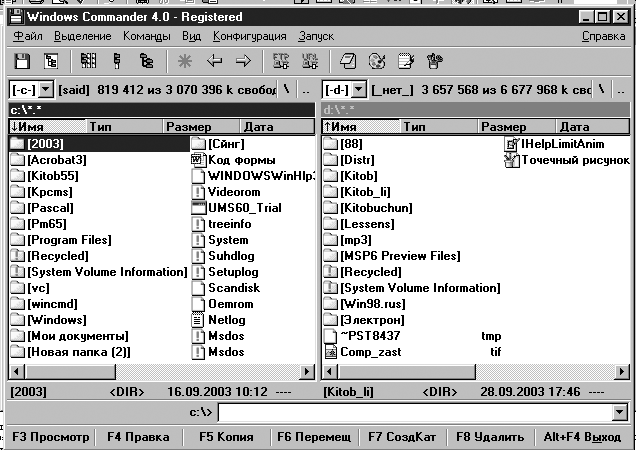The height and width of the screenshot is (450, 636).
Task: Open the [-c-] drive dropdown
Action: (x=47, y=89)
